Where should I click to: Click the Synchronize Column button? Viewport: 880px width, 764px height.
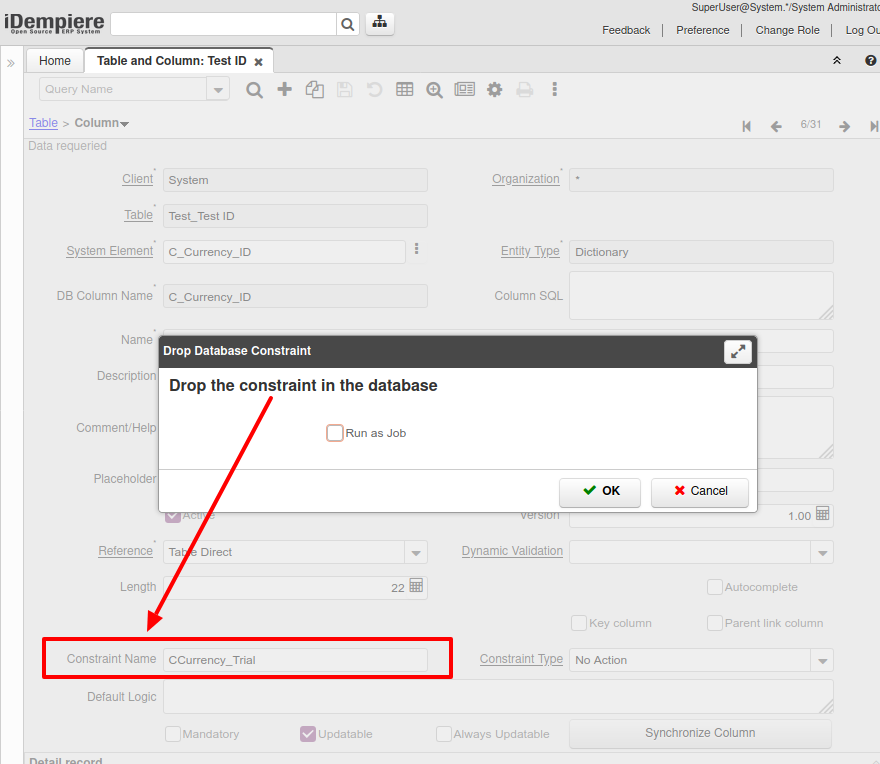700,733
